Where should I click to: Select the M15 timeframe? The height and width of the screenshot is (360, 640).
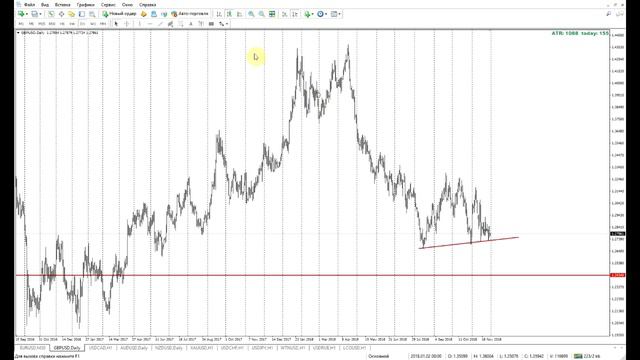(41, 24)
